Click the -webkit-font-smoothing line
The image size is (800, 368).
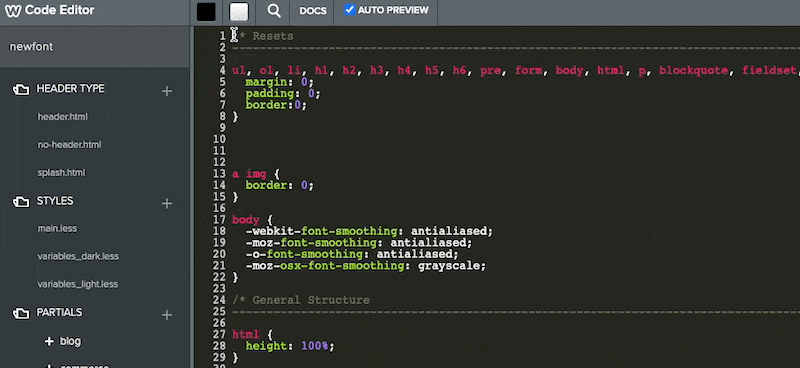[369, 231]
